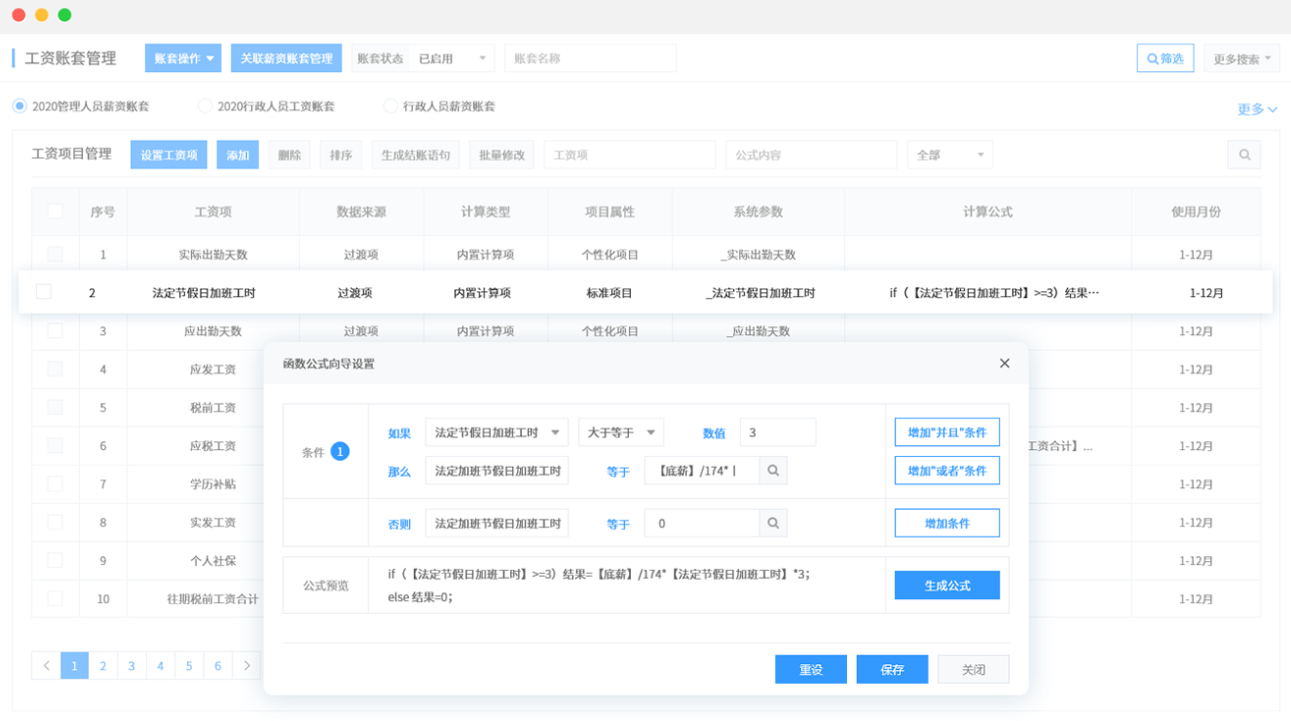1291x721 pixels.
Task: Go to page 3 in pagination
Action: (x=131, y=665)
